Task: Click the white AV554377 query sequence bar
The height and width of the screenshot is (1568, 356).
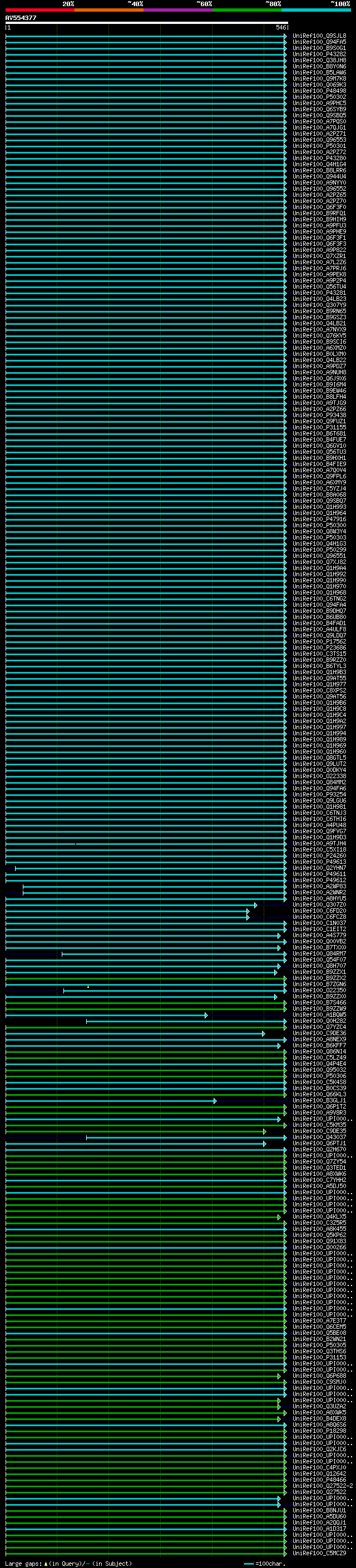Action: point(146,22)
